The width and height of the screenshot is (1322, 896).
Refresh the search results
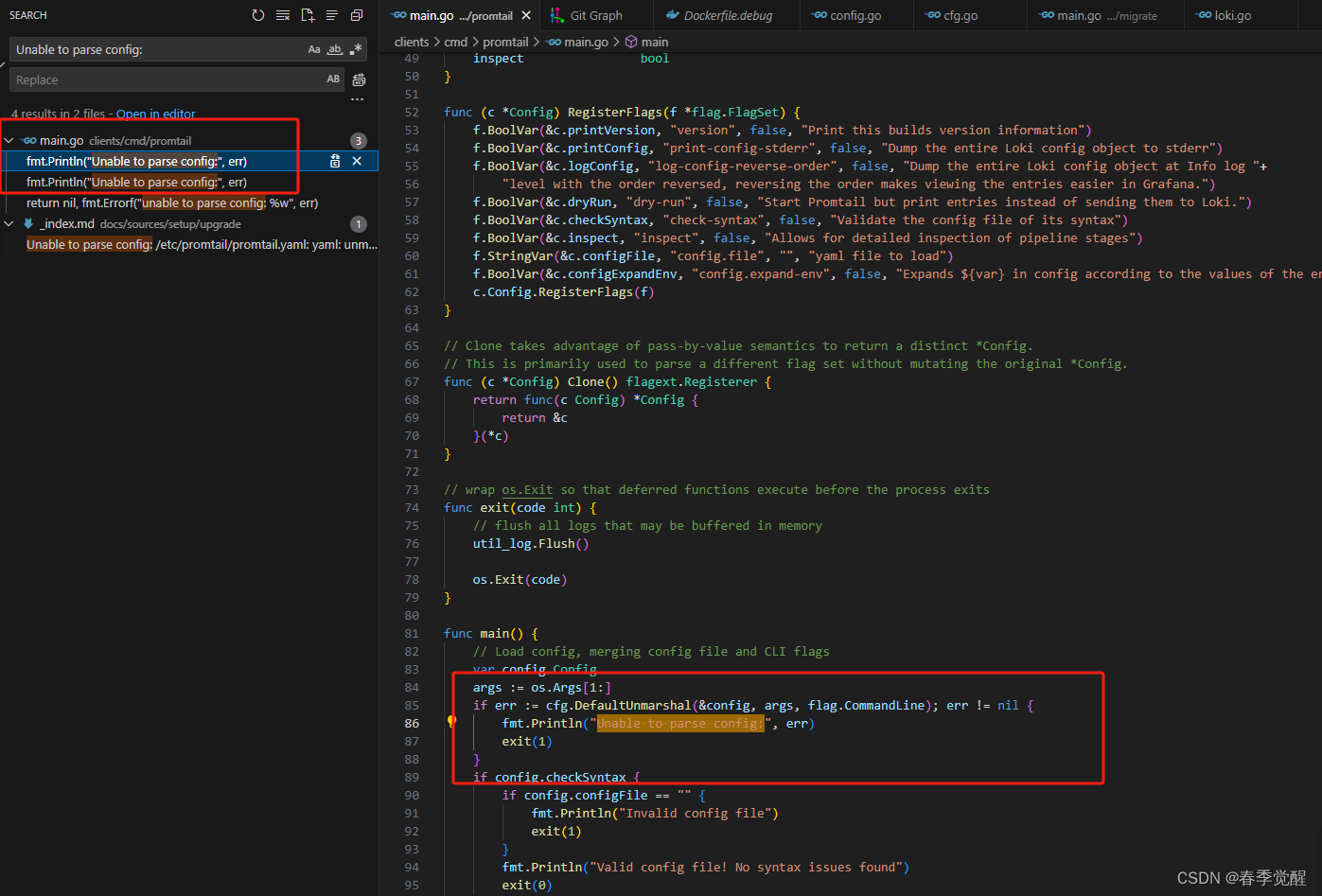(257, 14)
